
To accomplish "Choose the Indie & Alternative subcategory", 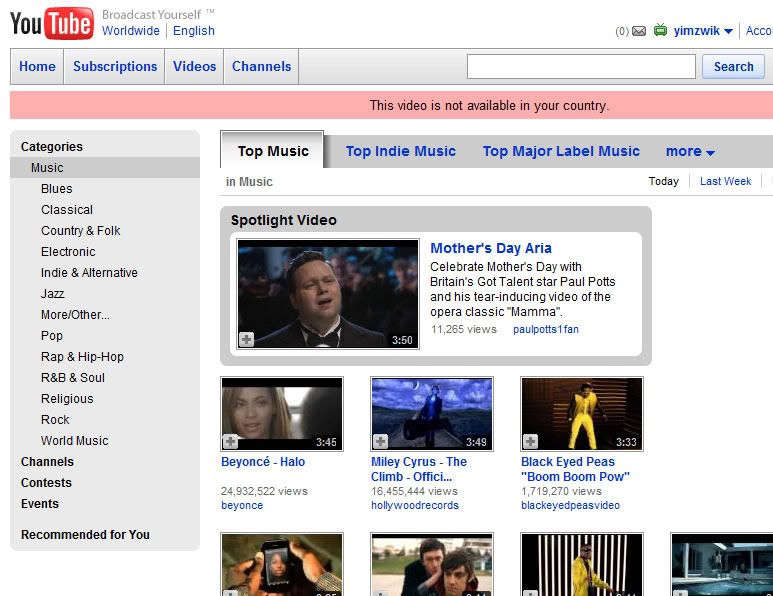I will click(x=89, y=273).
